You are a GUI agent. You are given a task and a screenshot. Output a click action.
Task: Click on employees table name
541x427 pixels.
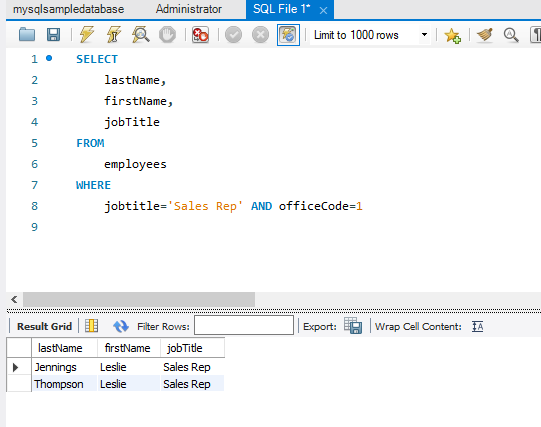click(135, 164)
